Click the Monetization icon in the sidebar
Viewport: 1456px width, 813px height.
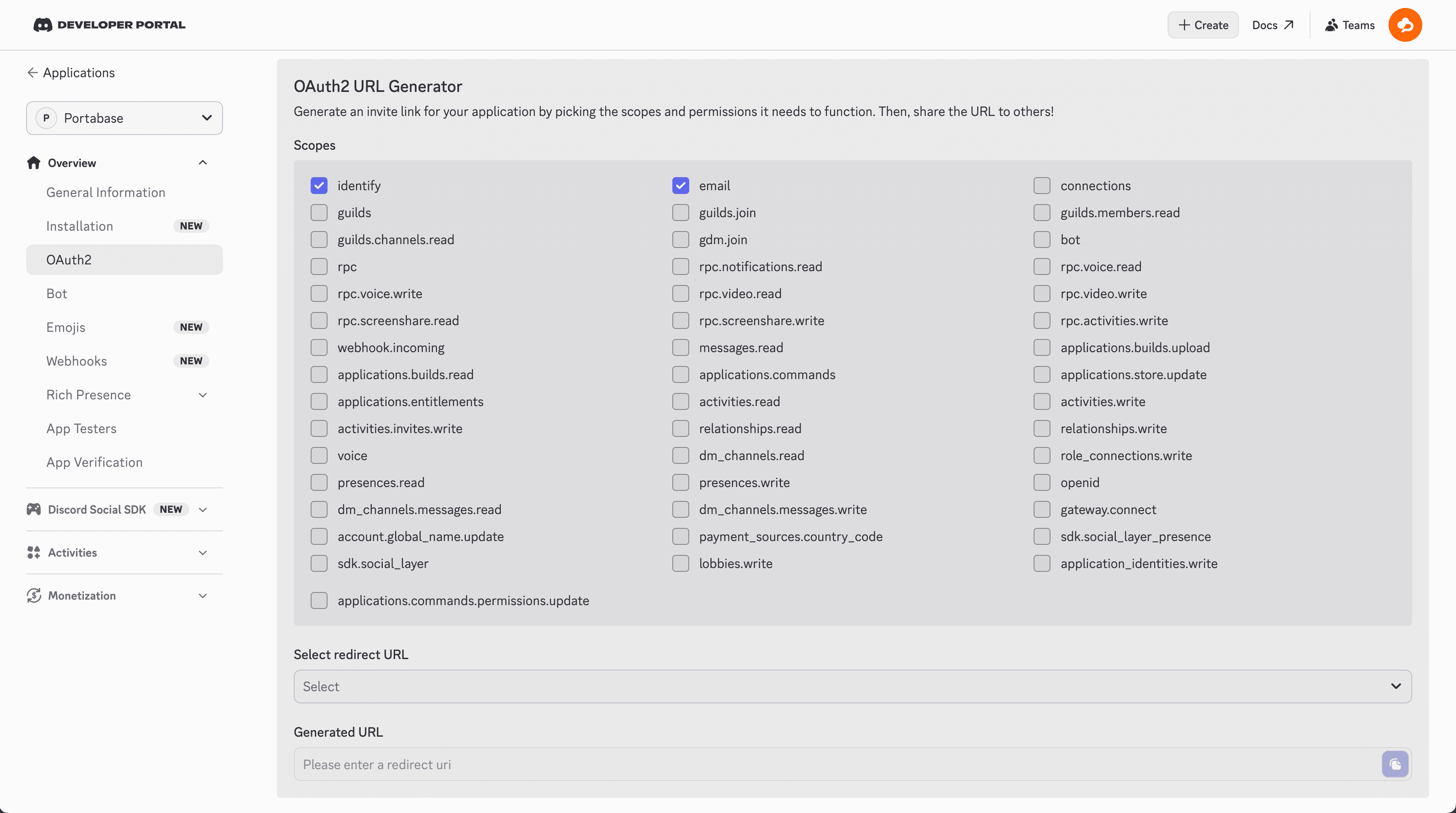point(33,595)
